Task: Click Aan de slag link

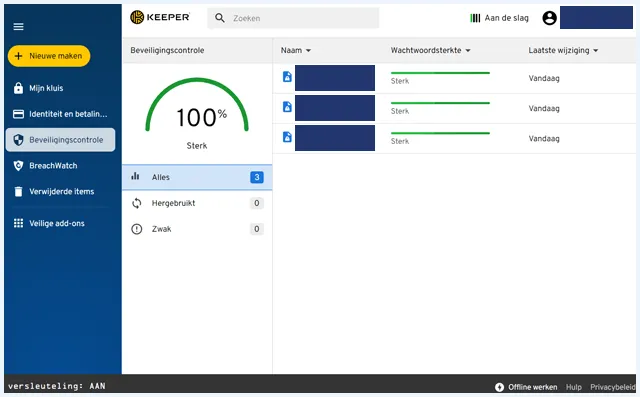Action: point(507,18)
